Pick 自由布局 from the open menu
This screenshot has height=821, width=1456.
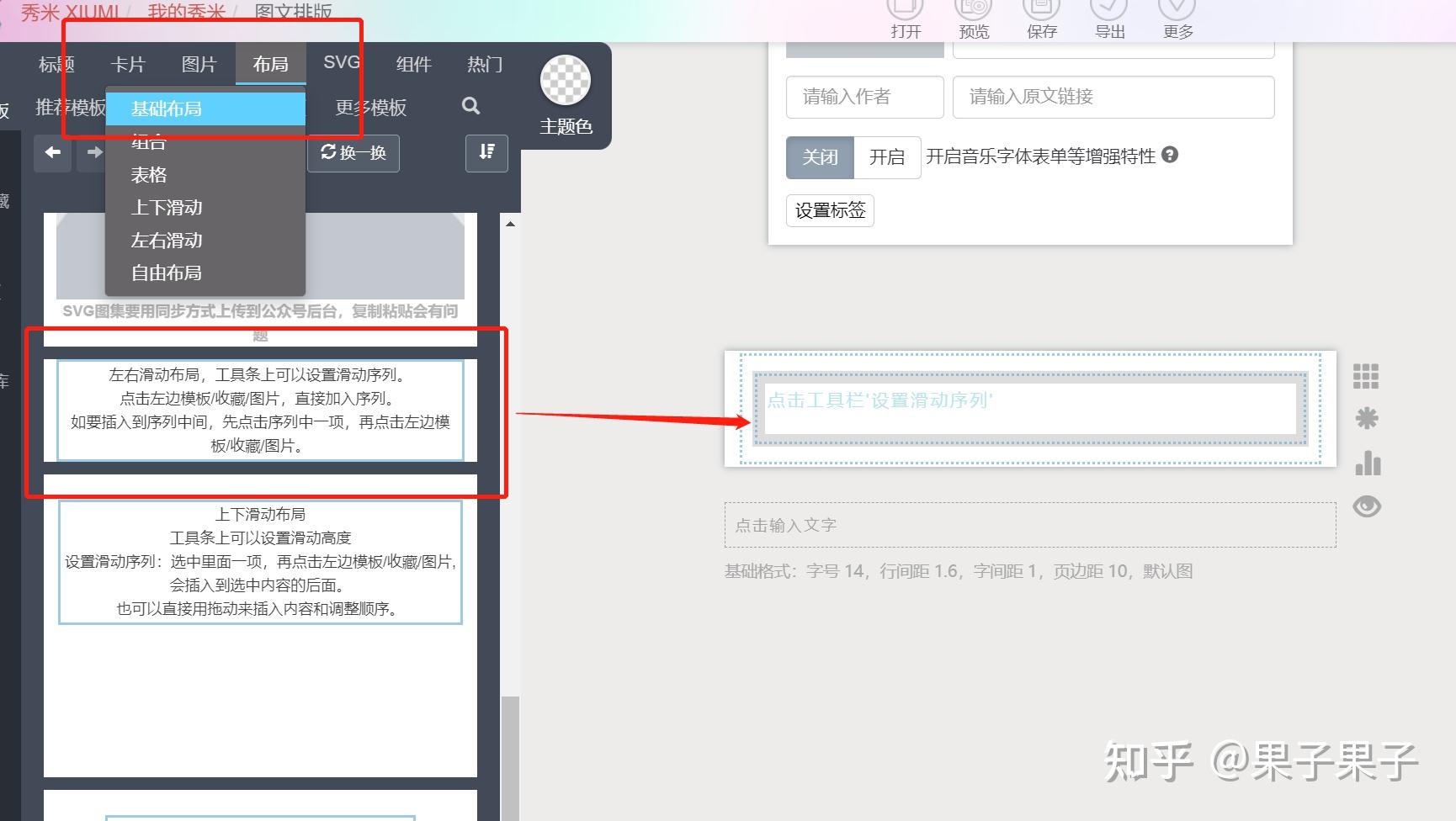pos(165,273)
